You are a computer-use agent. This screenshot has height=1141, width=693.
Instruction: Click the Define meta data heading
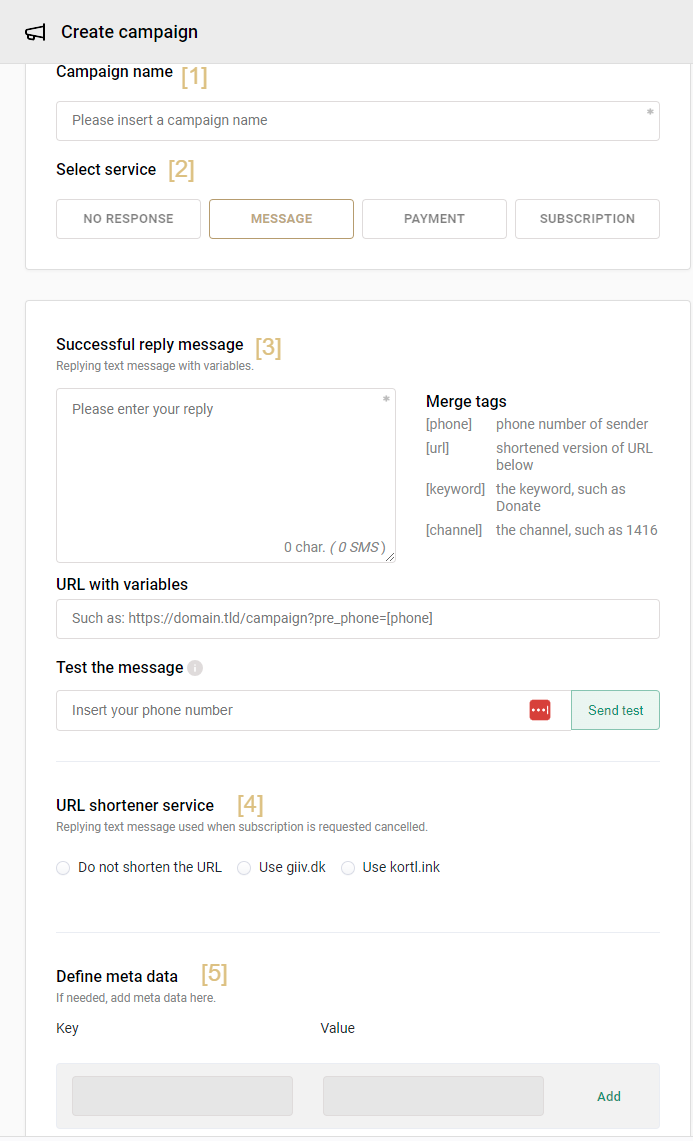click(x=117, y=977)
